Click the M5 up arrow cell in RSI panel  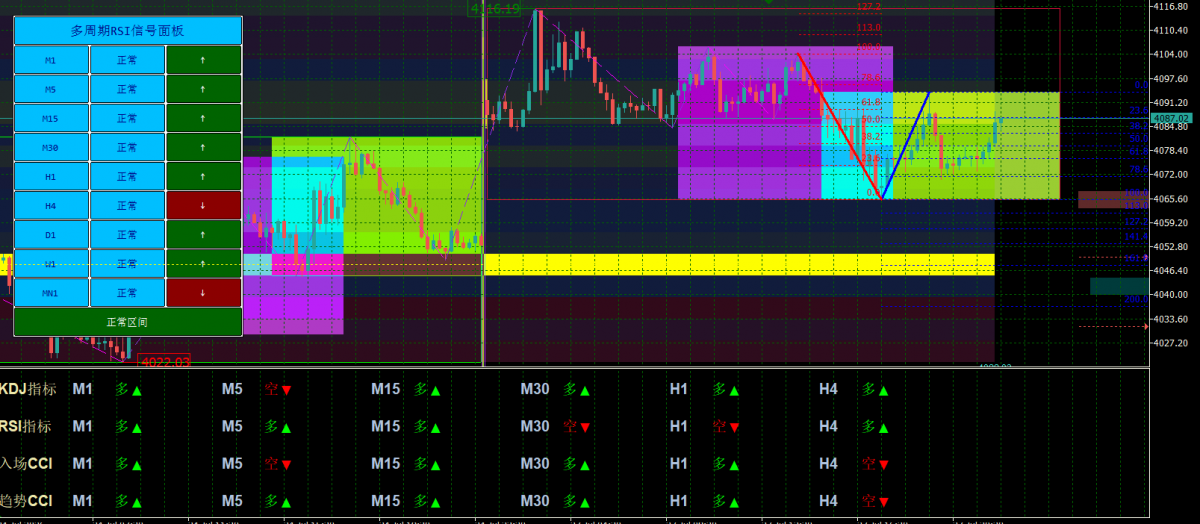coord(203,89)
